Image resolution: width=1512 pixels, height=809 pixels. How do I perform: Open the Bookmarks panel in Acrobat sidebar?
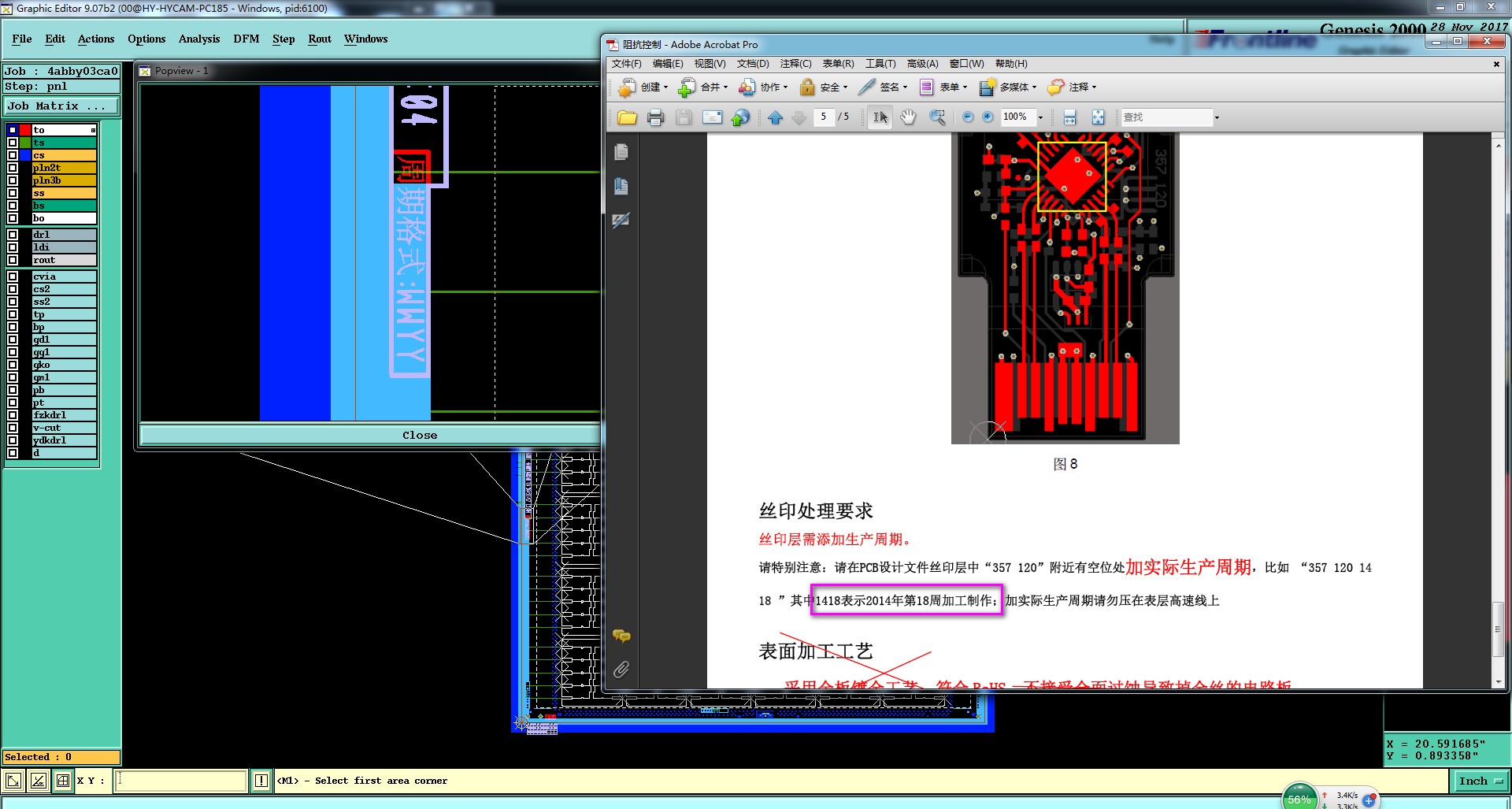(621, 186)
